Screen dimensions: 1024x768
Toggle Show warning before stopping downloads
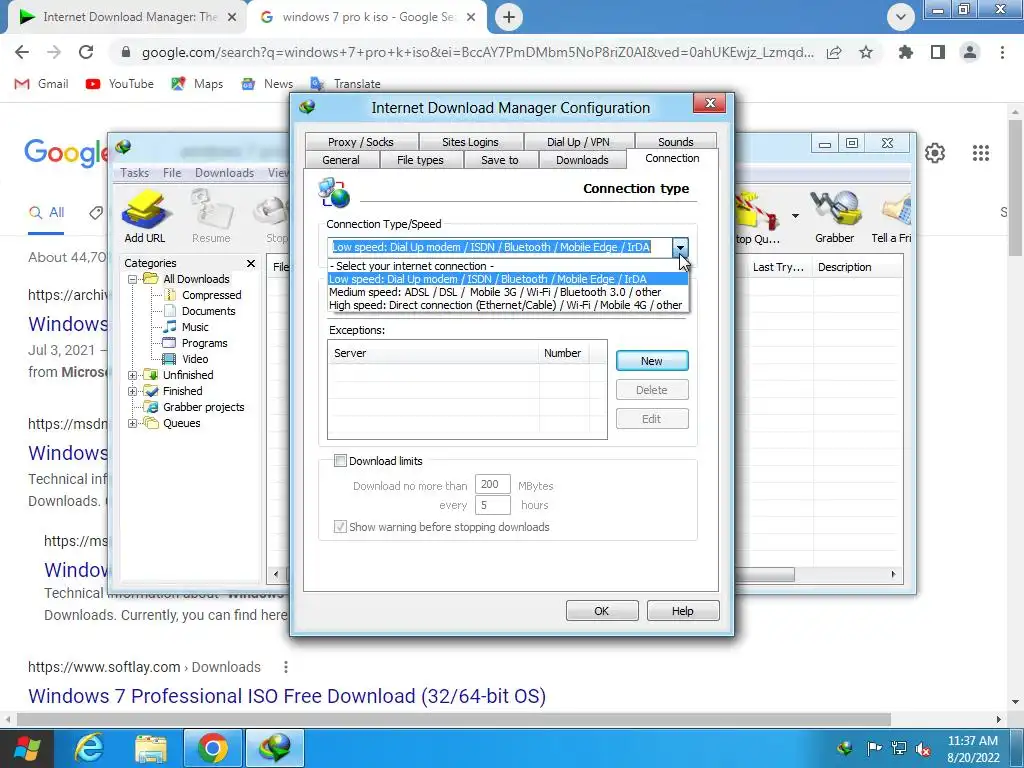point(340,527)
